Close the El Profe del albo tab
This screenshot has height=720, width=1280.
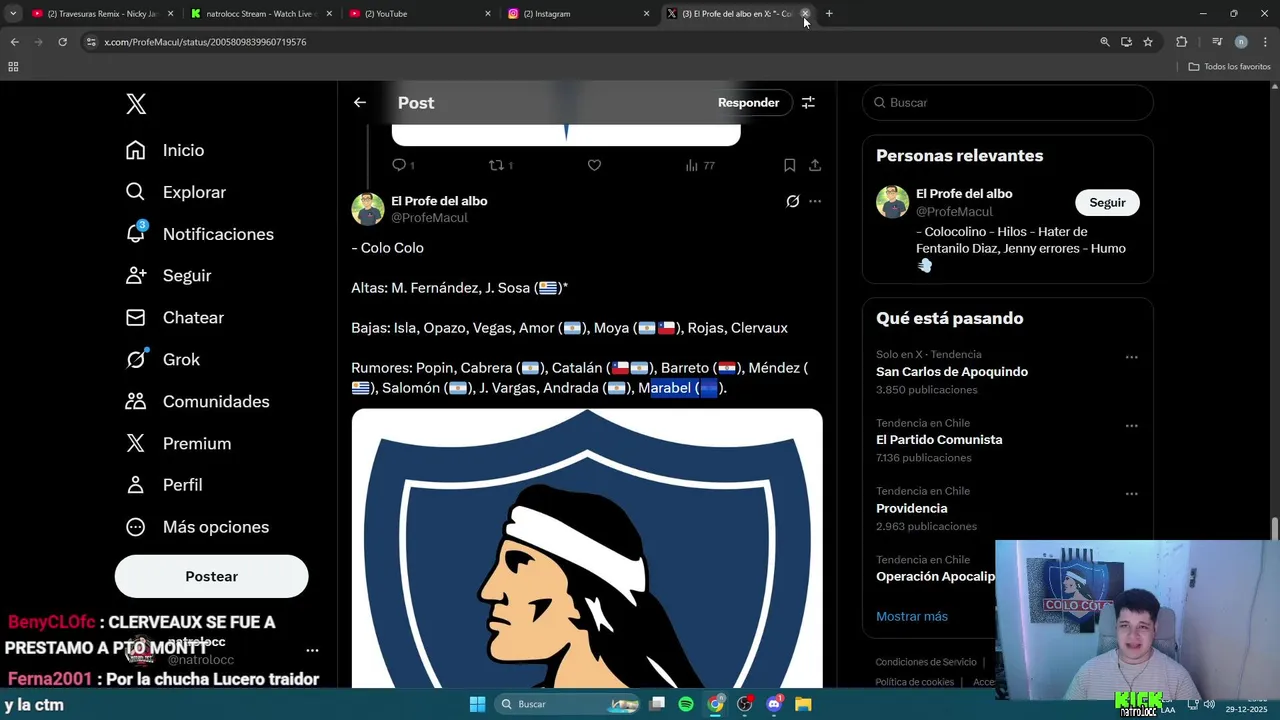coord(805,14)
